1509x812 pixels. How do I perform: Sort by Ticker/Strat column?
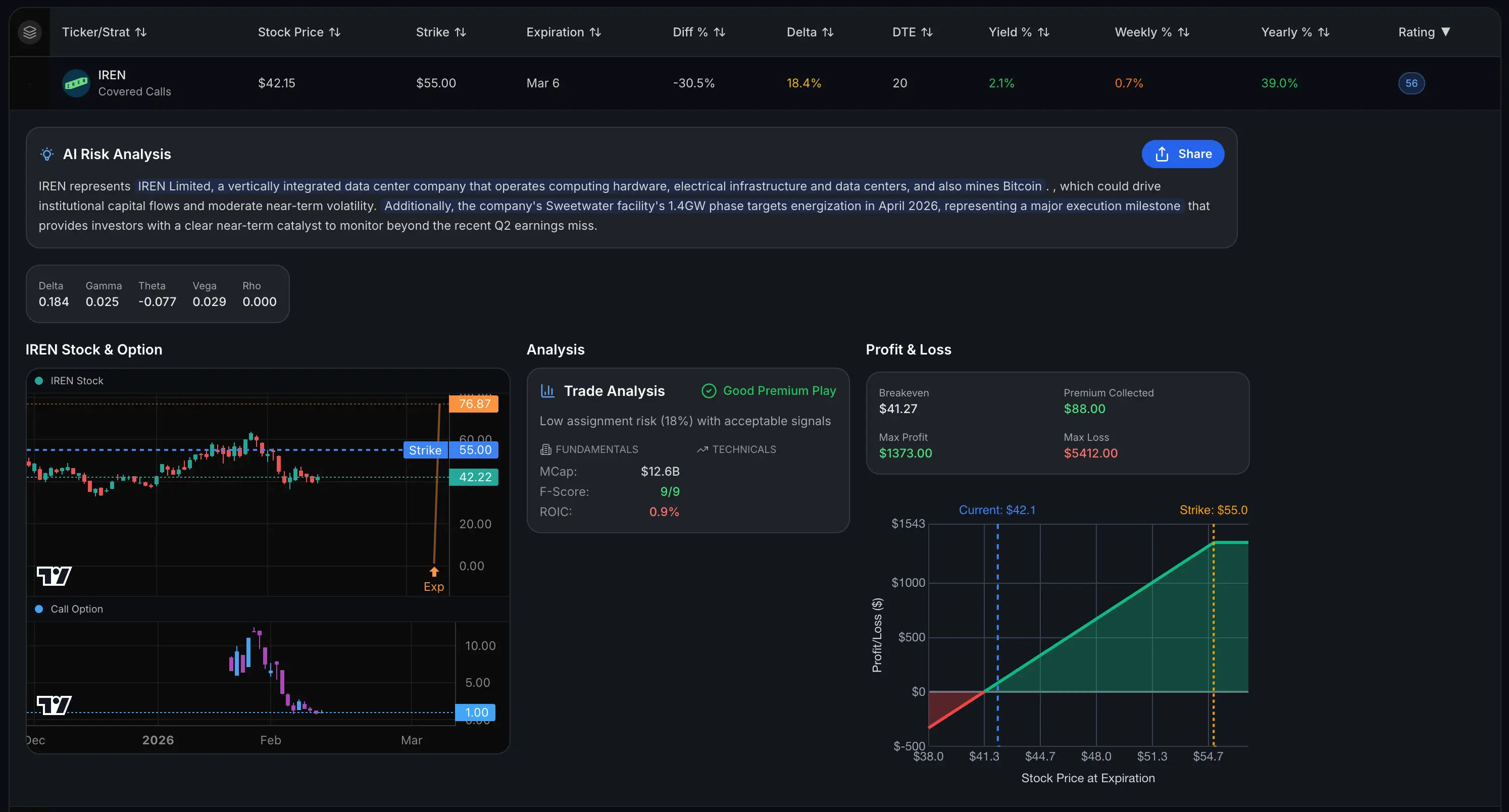pos(104,32)
